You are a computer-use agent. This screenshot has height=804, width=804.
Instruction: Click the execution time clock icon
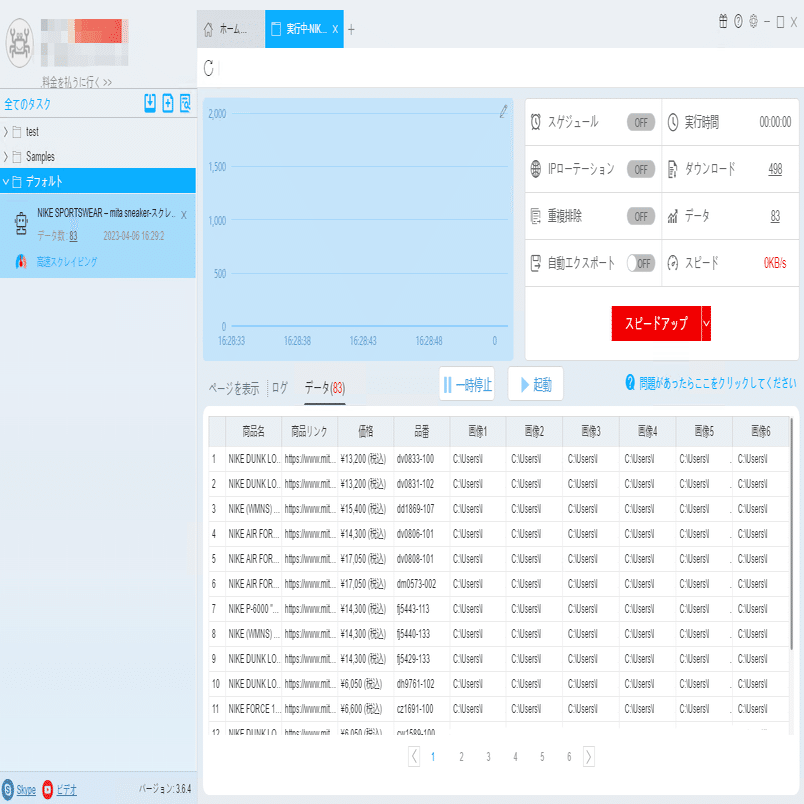tap(673, 122)
